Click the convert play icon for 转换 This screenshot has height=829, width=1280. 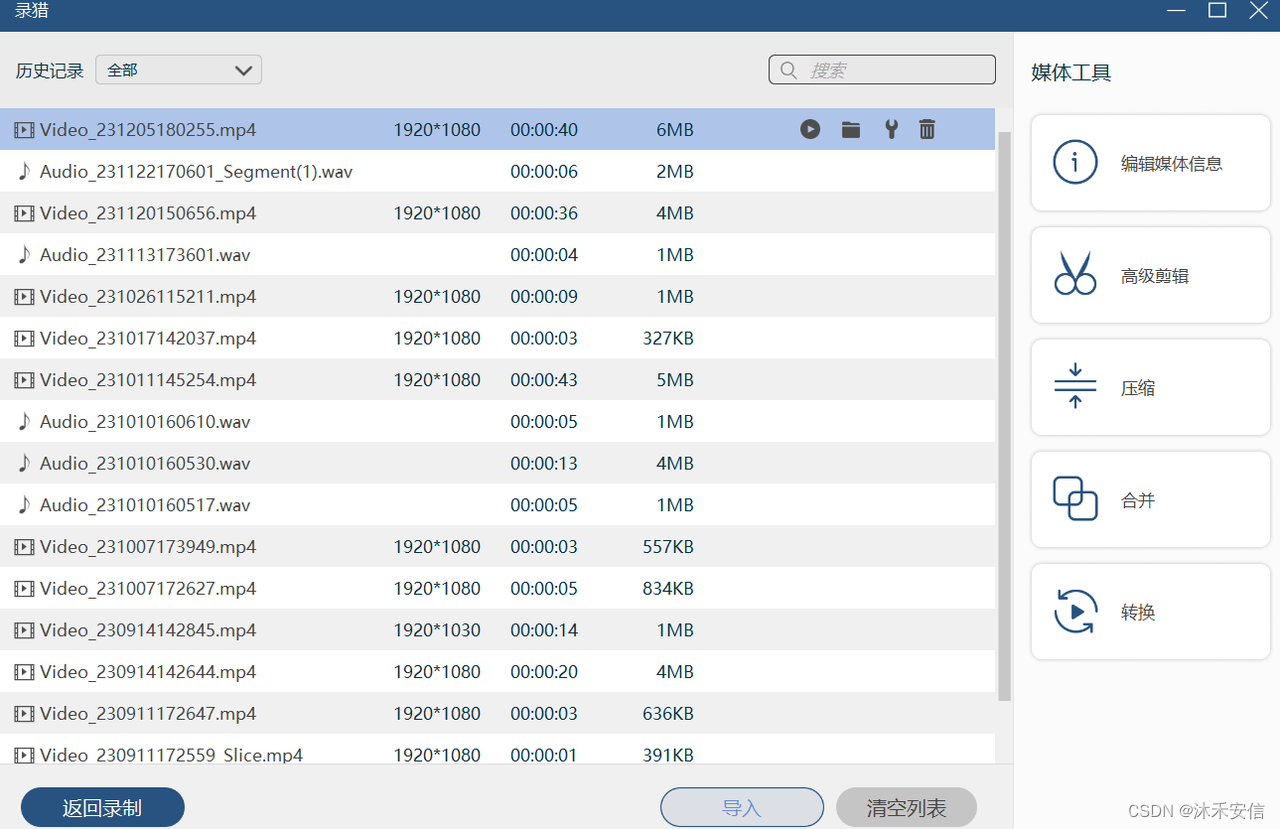1075,611
